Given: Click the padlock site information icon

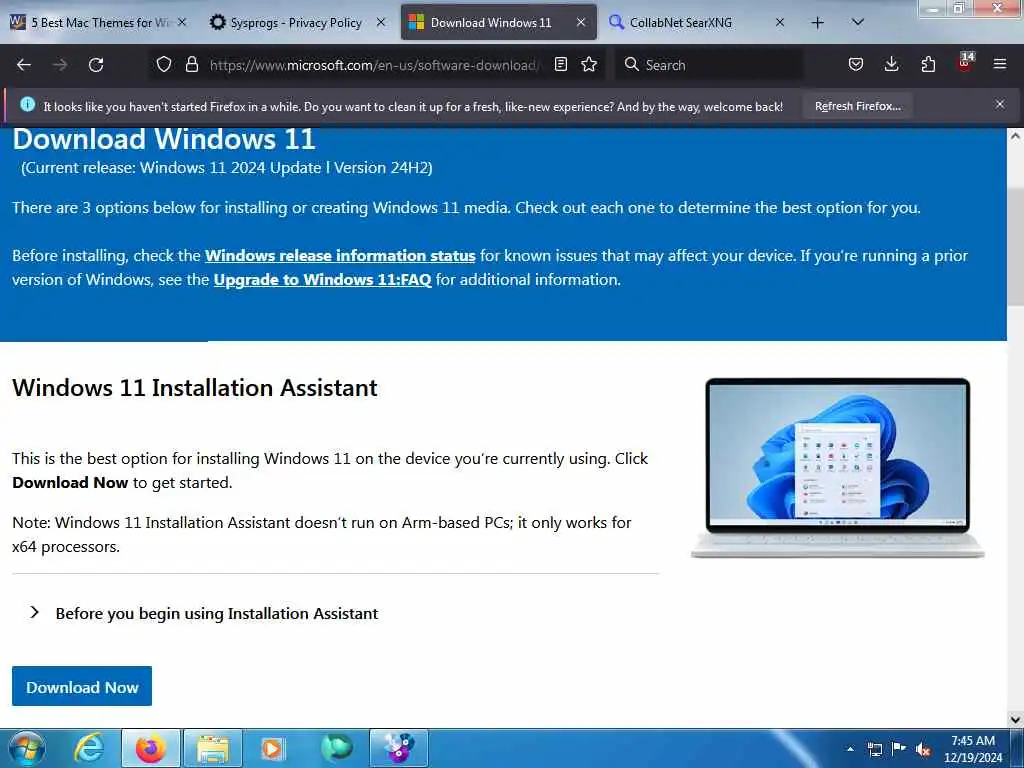Looking at the screenshot, I should [191, 64].
